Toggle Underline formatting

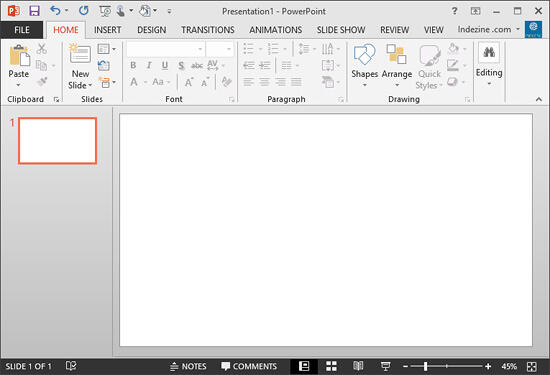[x=165, y=65]
